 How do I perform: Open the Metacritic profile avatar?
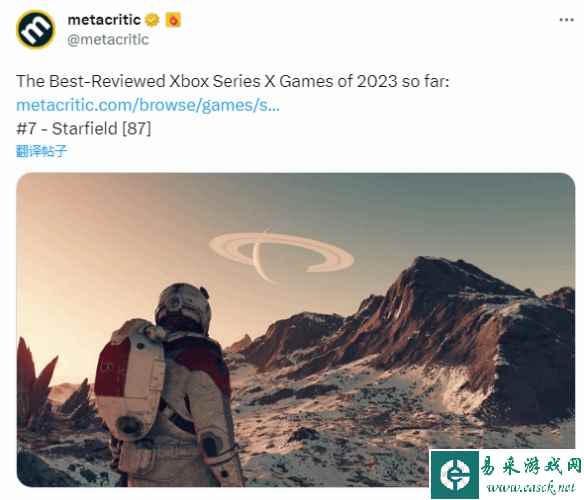pyautogui.click(x=36, y=29)
